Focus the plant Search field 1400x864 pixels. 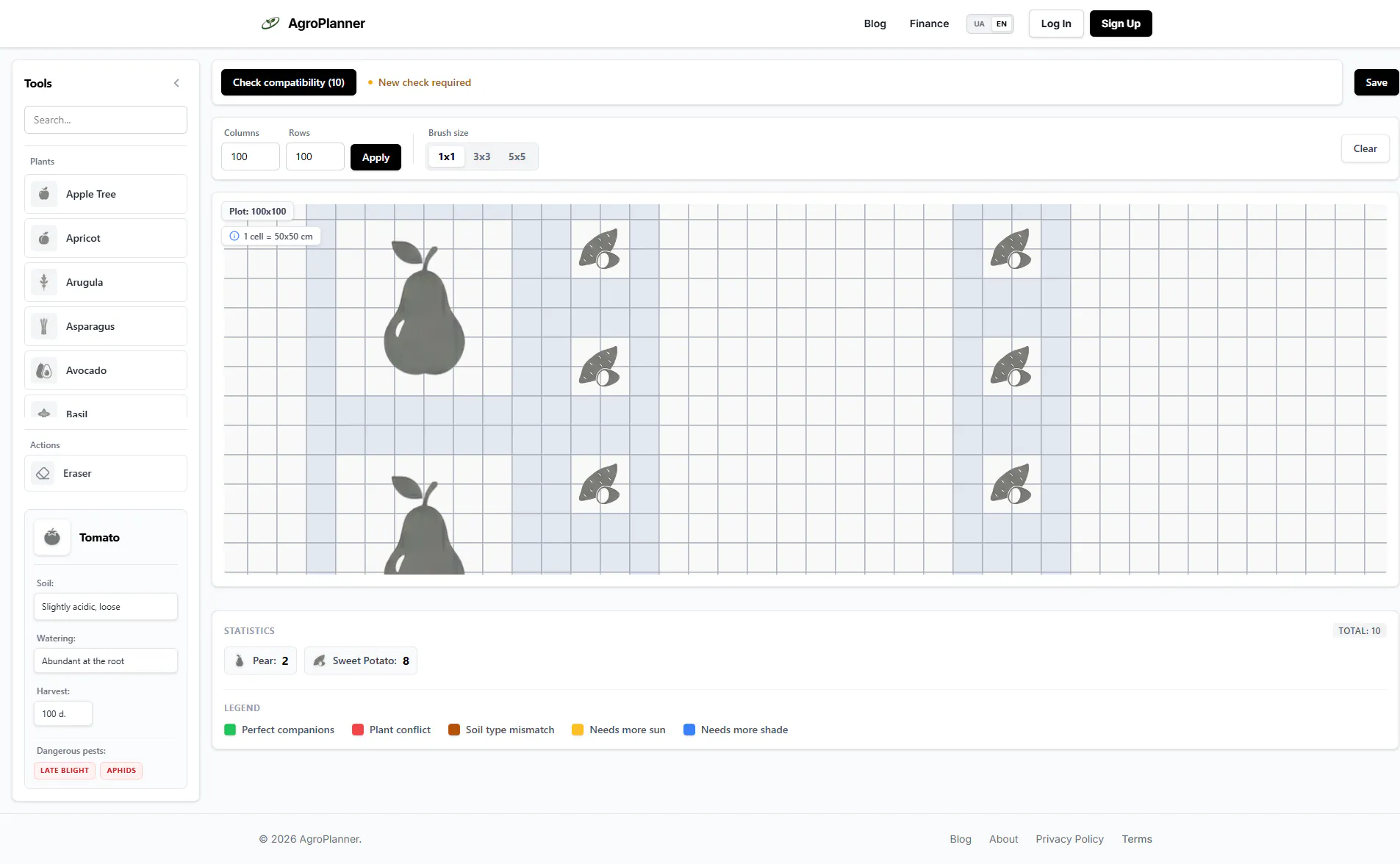pyautogui.click(x=106, y=120)
